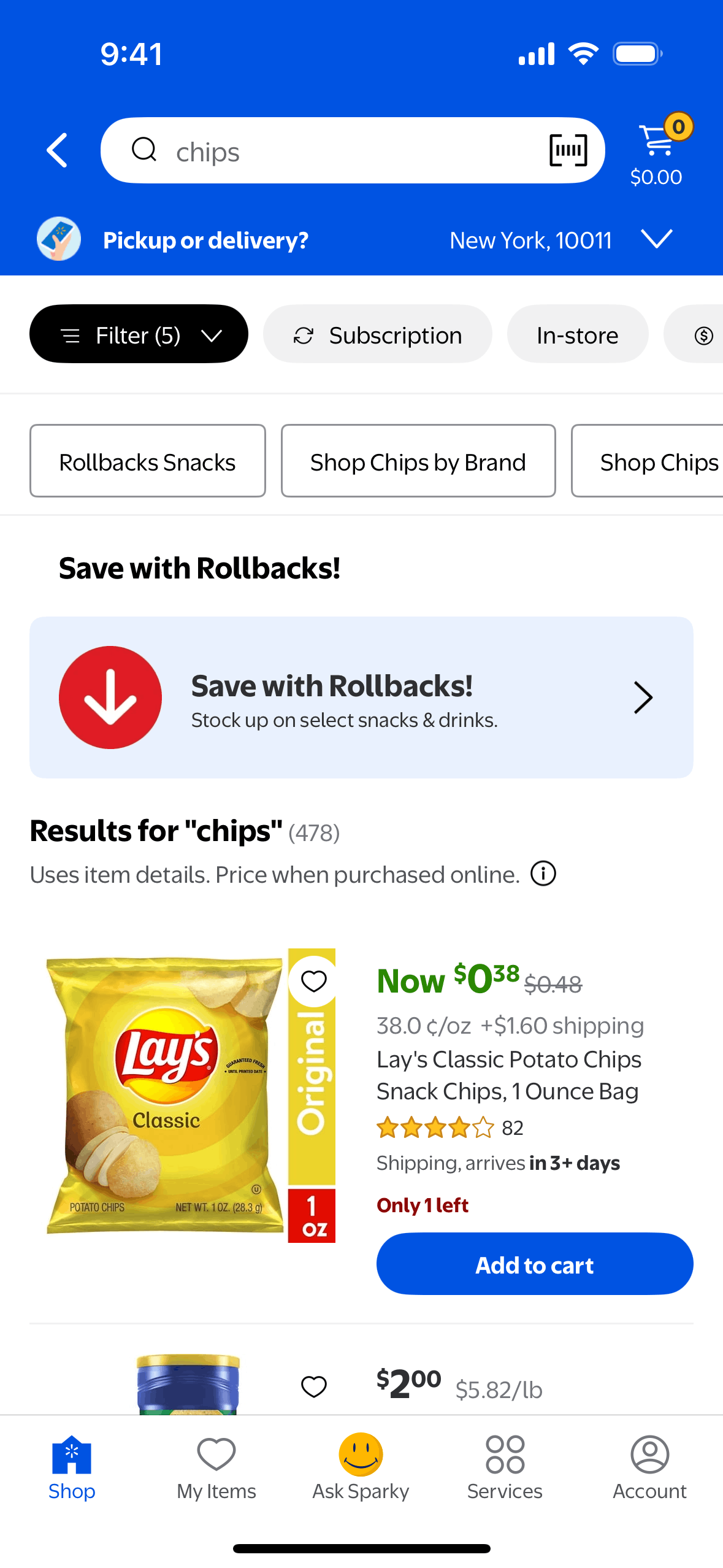The width and height of the screenshot is (723, 1568).
Task: Toggle the Subscription filter chip
Action: [377, 335]
